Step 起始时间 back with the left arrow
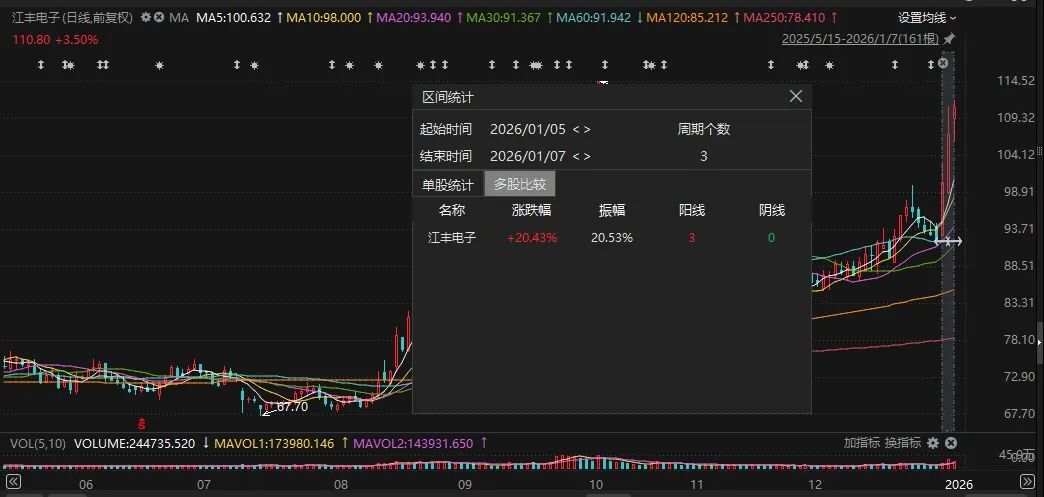Viewport: 1044px width, 497px height. pos(575,129)
